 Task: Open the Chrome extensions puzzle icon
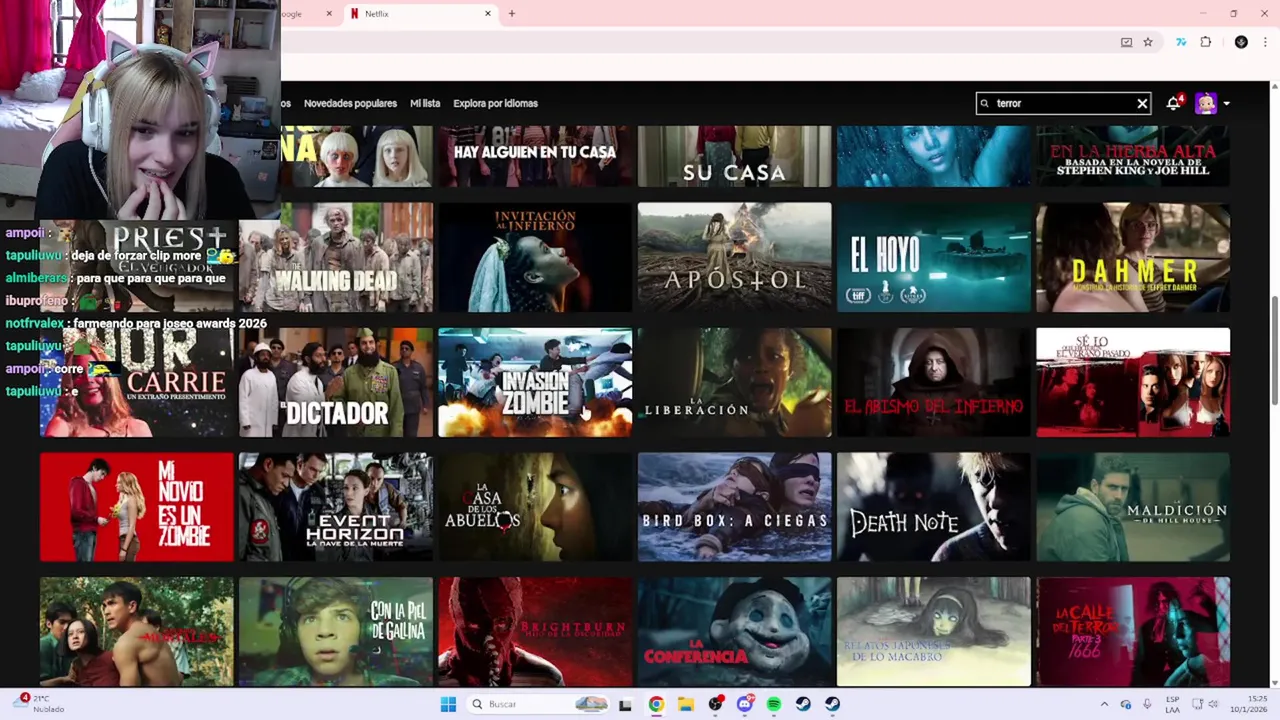(1206, 42)
